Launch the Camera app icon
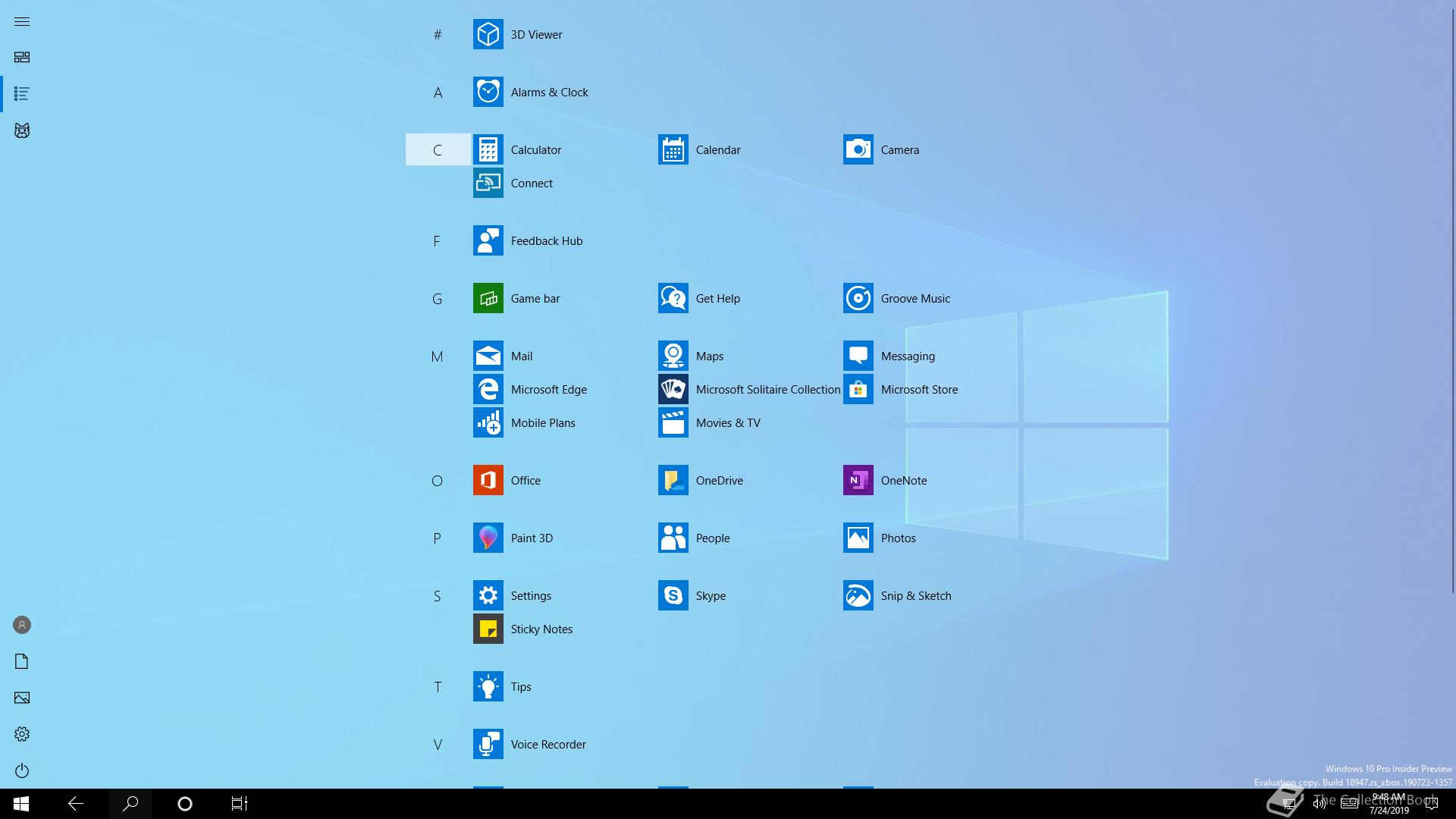 coord(858,149)
